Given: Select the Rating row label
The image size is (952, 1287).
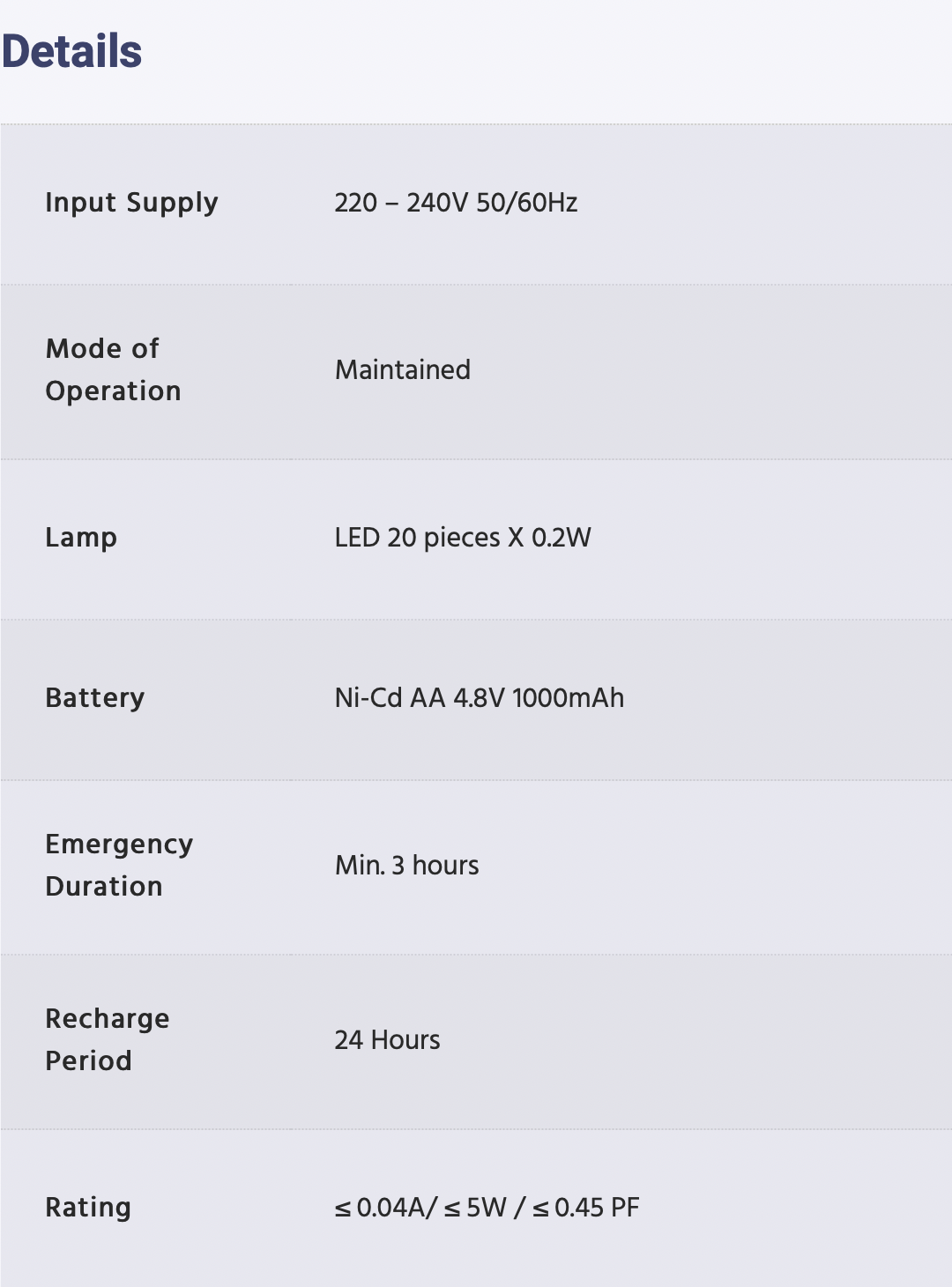Looking at the screenshot, I should 88,1208.
